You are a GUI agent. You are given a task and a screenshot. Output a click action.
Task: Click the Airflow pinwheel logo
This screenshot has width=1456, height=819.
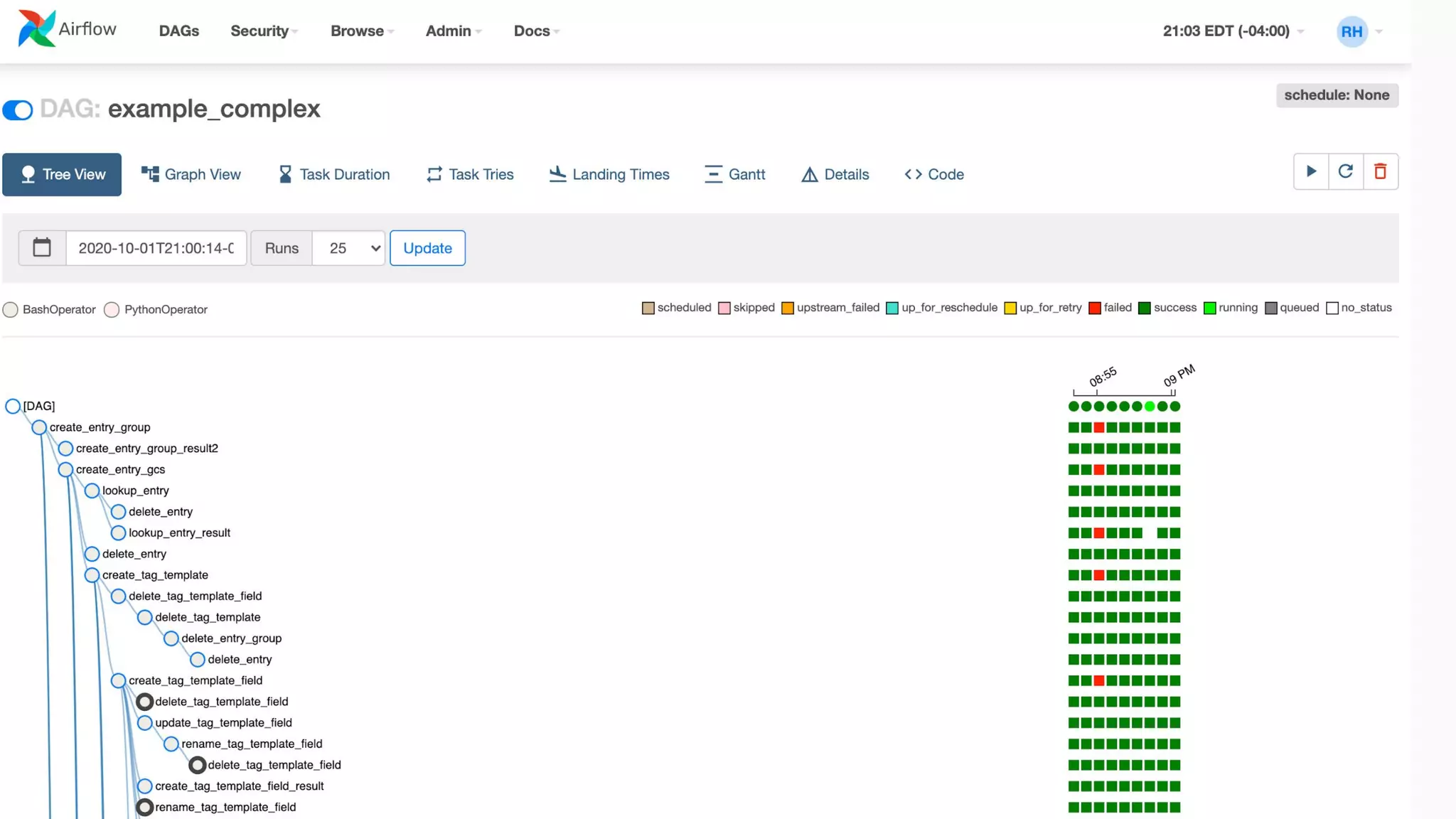pos(37,29)
